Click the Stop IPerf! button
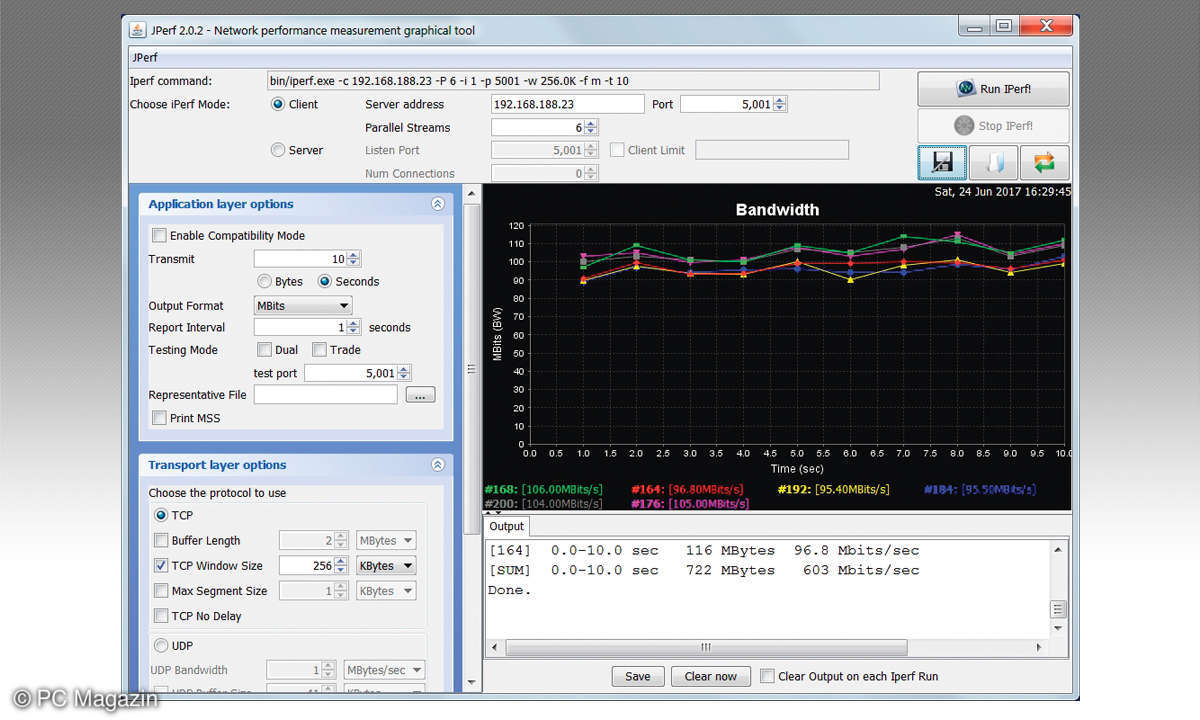Viewport: 1200px width, 720px height. click(993, 126)
